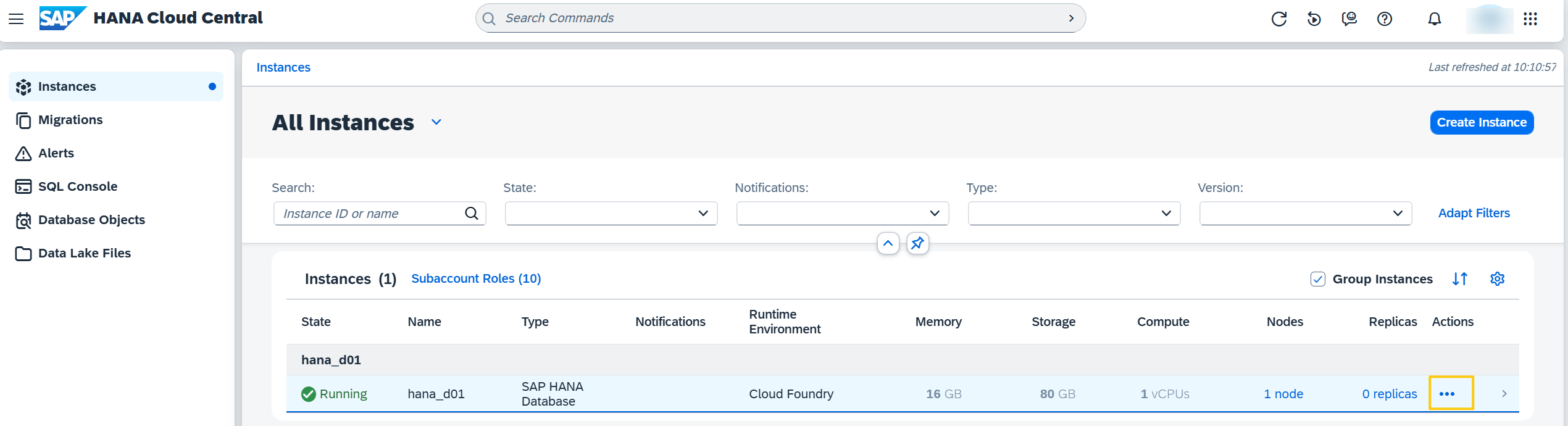Open Database Objects from the side navigation
Viewport: 1568px width, 426px height.
[x=116, y=220]
